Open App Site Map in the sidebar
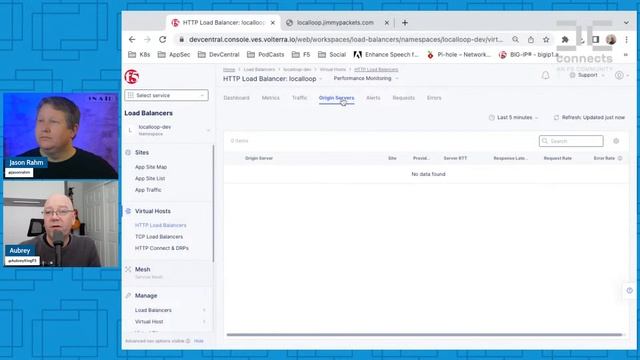Screen dimensions: 640x360 click(151, 167)
